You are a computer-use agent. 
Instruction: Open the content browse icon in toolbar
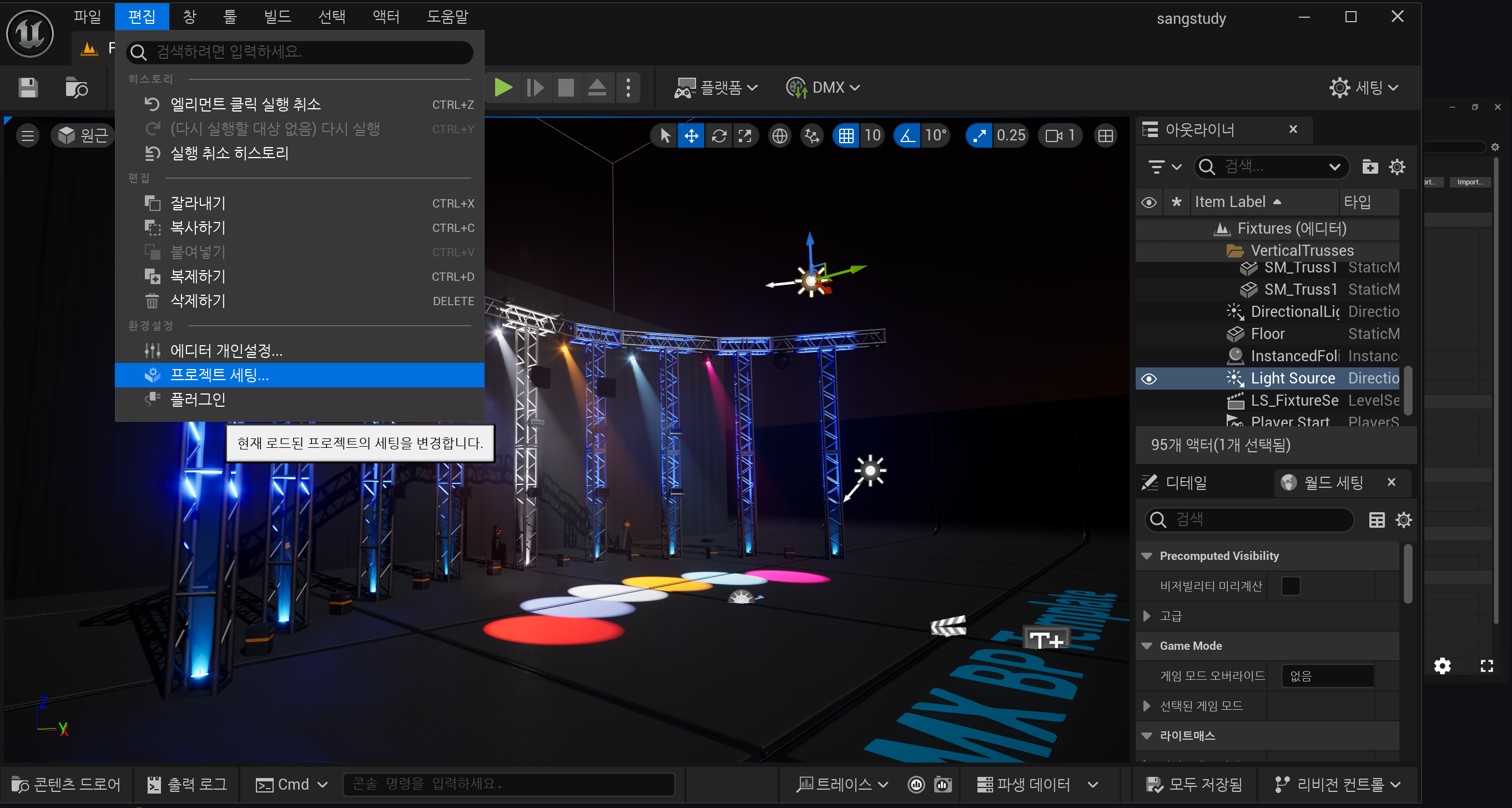76,88
